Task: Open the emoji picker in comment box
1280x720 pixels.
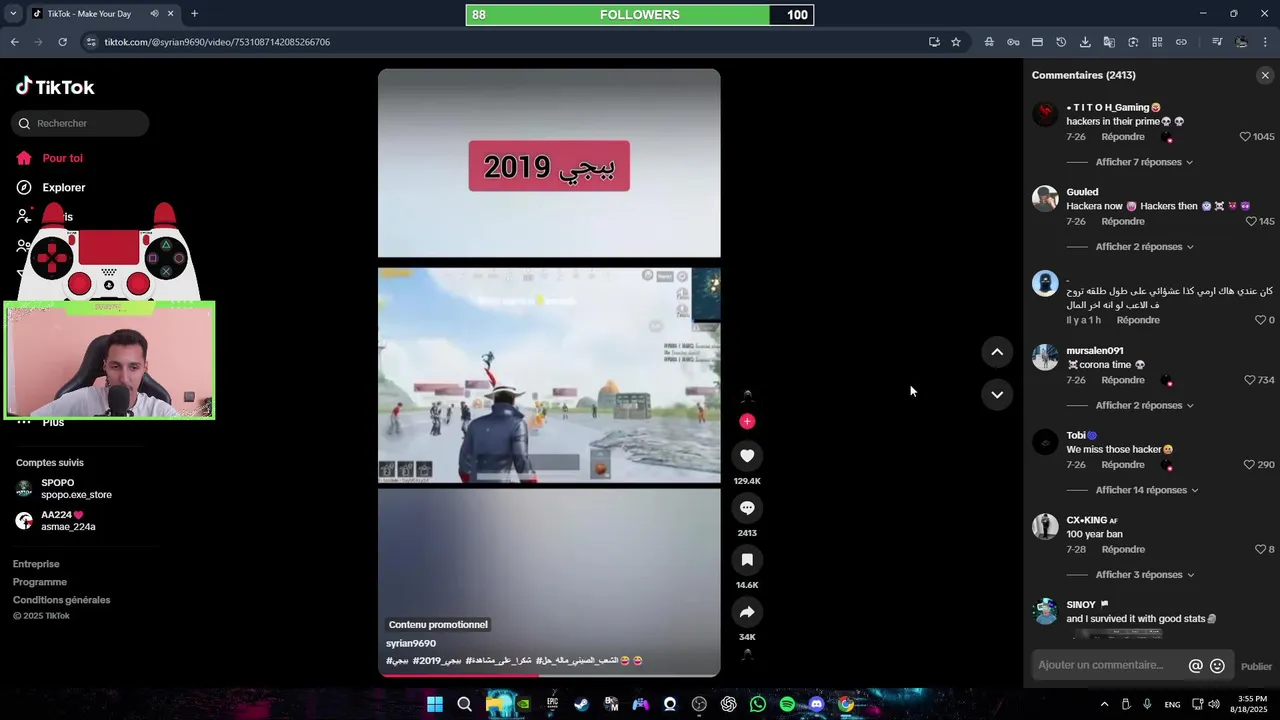Action: coord(1217,666)
